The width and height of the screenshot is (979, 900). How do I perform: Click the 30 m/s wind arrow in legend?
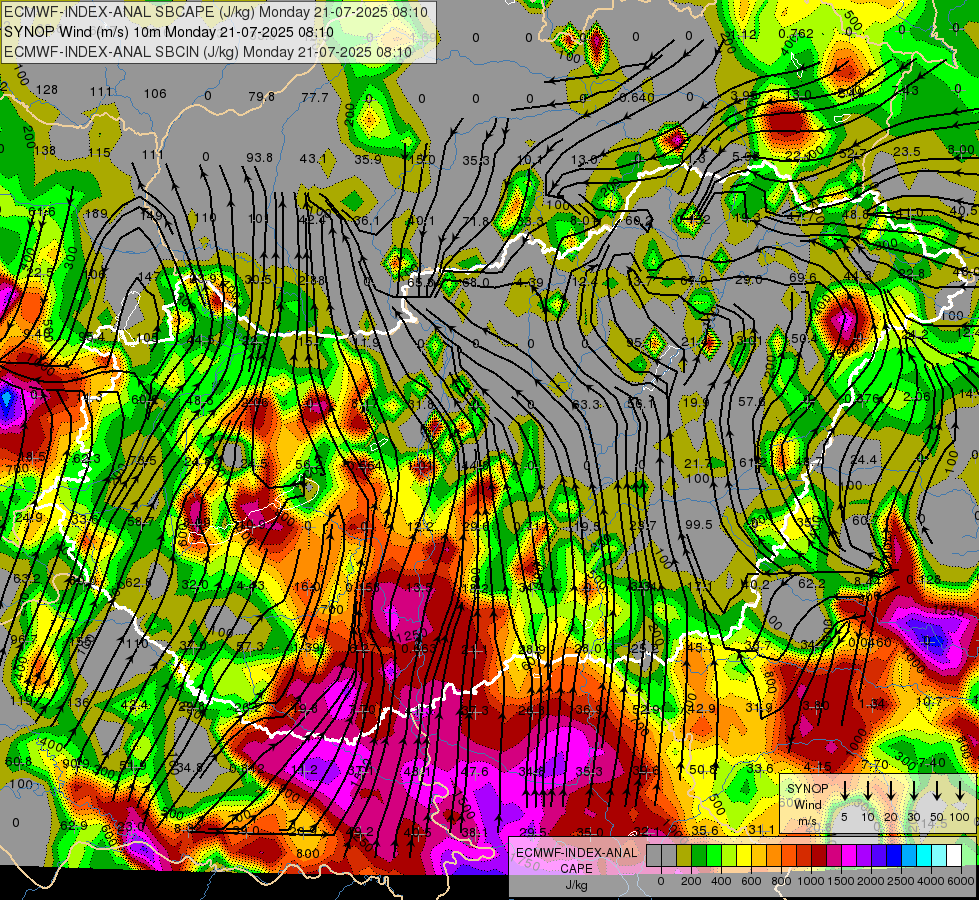pos(913,790)
